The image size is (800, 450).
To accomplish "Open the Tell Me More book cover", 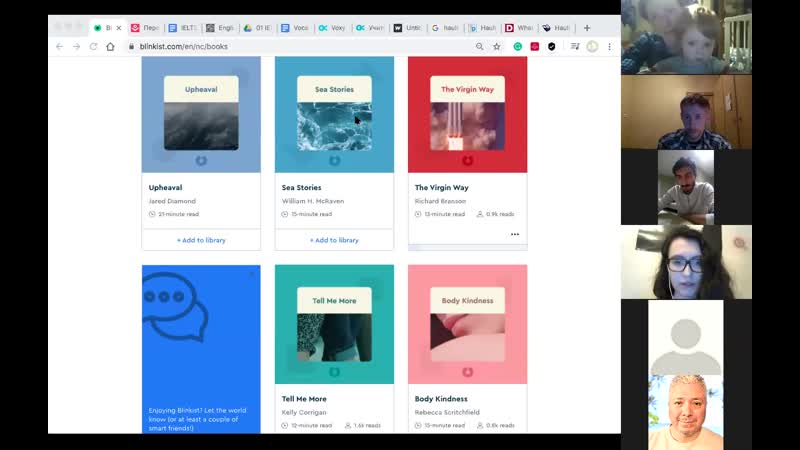I will tap(334, 324).
